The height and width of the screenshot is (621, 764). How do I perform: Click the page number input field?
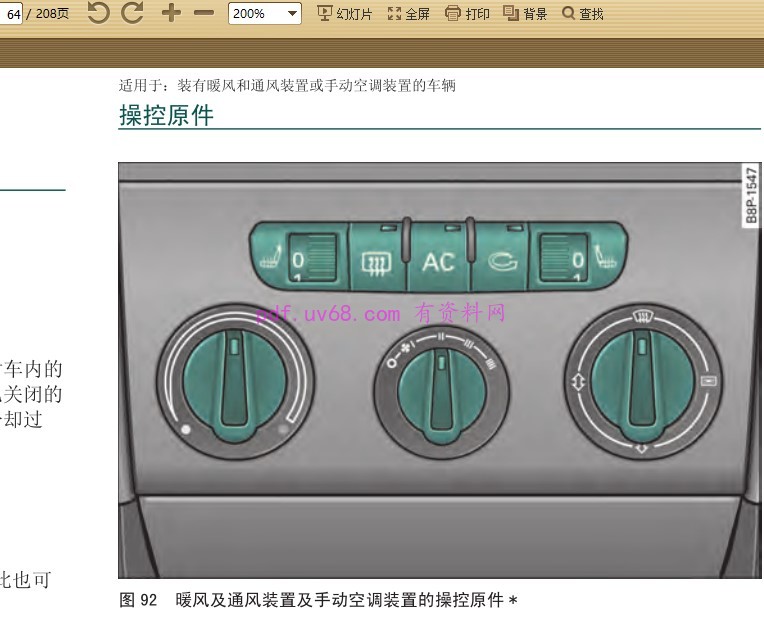[14, 14]
